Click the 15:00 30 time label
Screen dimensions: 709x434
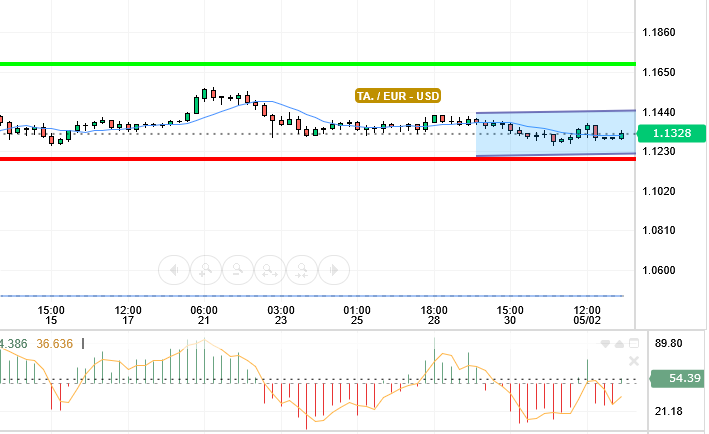coord(510,316)
